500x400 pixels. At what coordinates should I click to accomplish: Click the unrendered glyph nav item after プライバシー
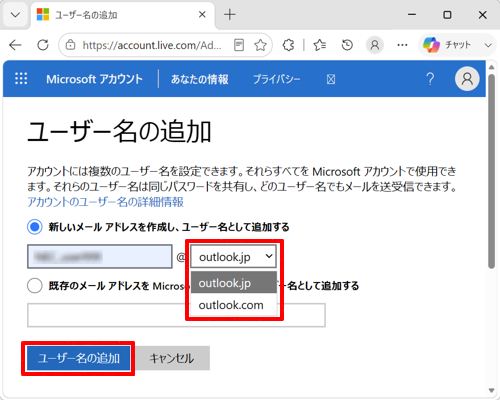[x=331, y=79]
